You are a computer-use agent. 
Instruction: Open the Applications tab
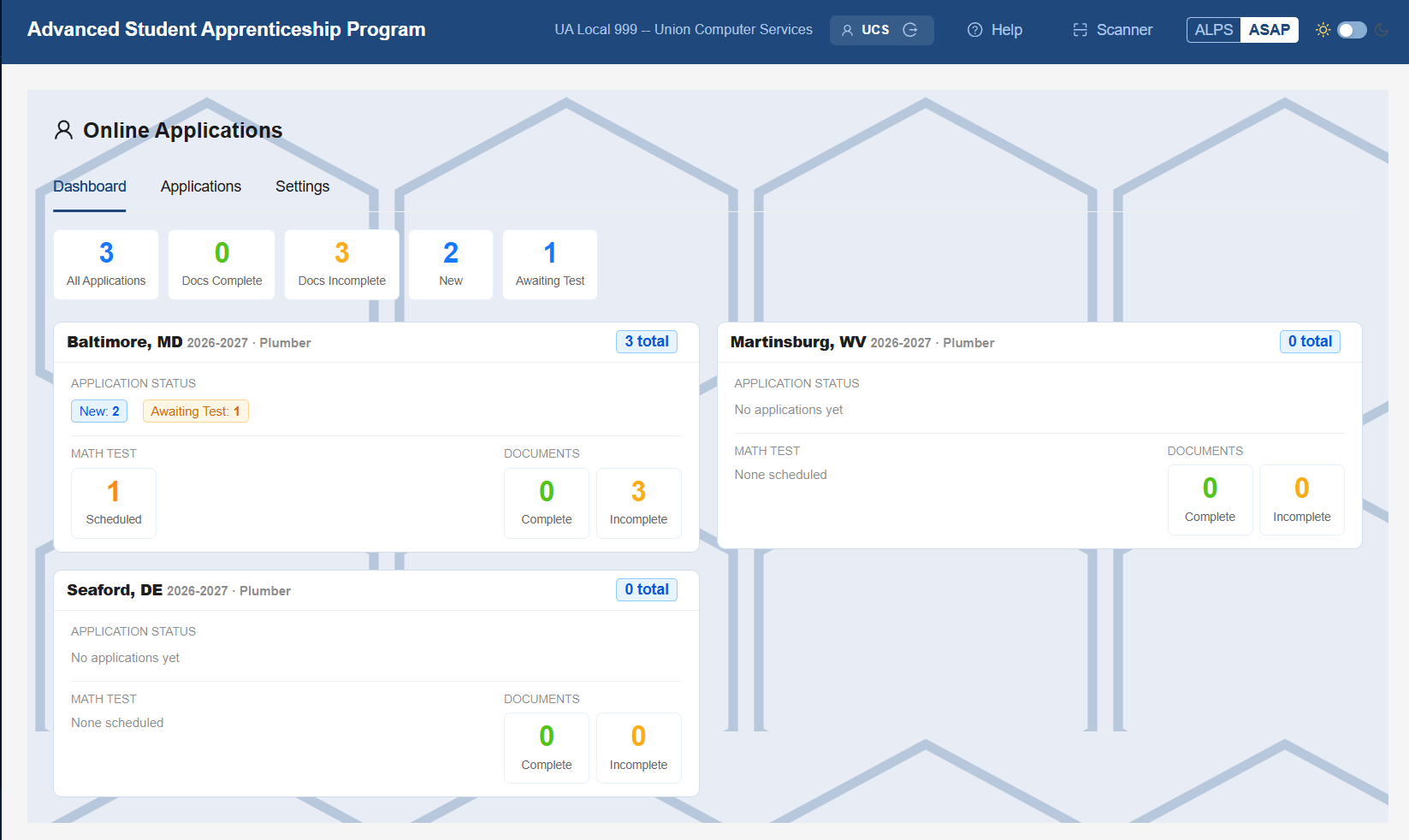point(201,186)
